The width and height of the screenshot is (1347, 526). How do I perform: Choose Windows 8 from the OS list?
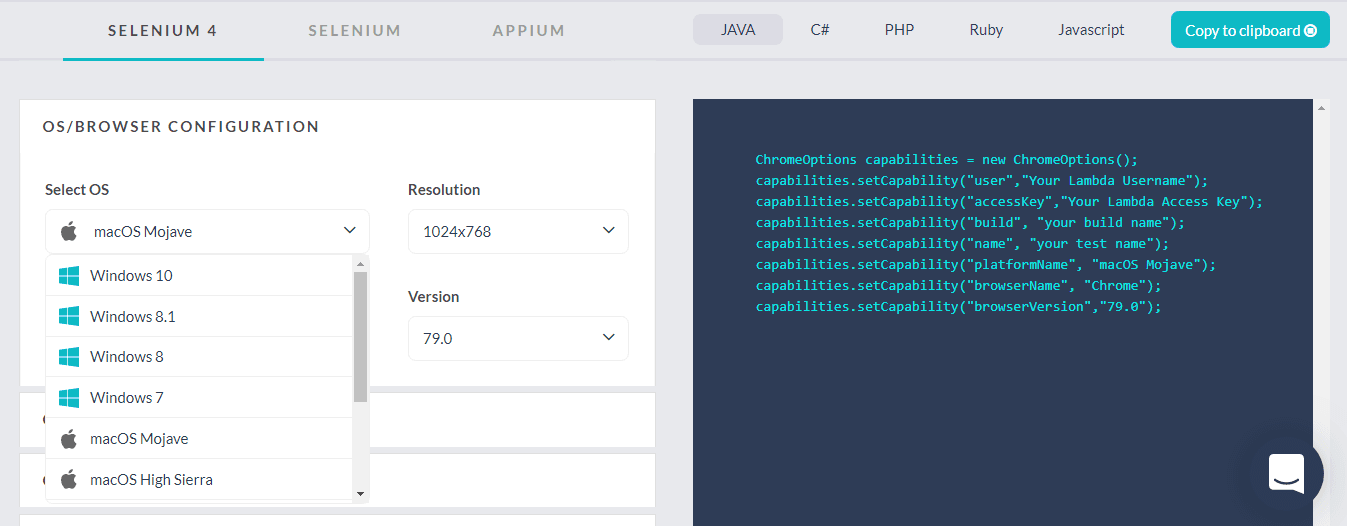click(199, 357)
